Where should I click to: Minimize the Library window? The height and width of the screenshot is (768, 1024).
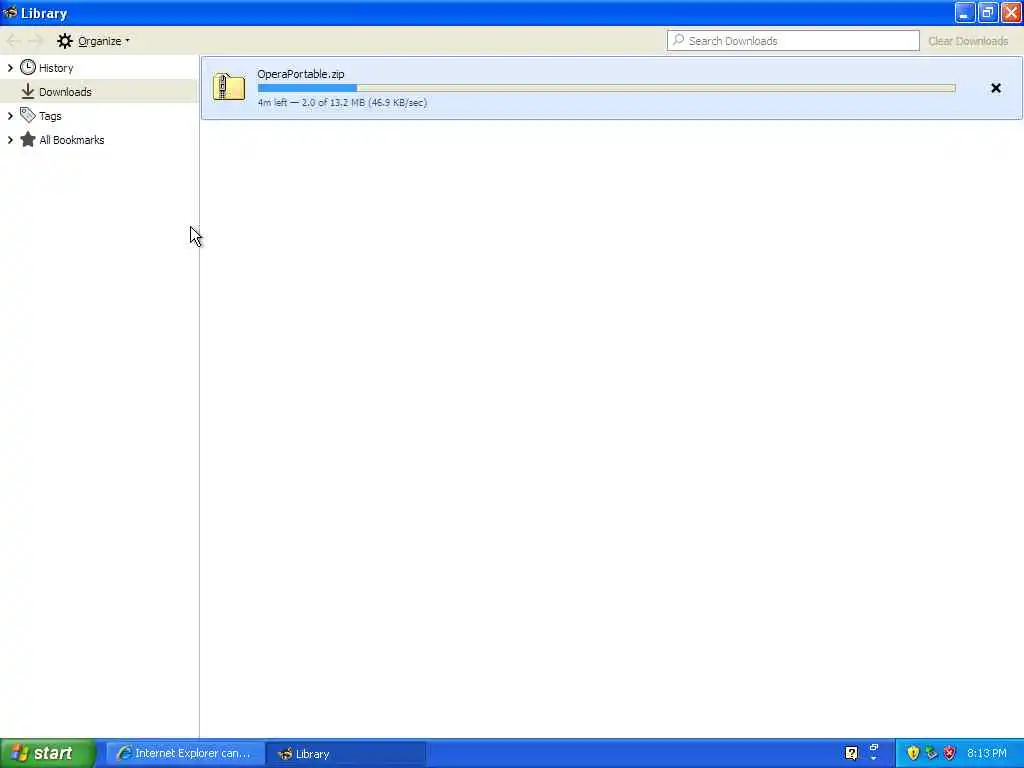click(964, 12)
